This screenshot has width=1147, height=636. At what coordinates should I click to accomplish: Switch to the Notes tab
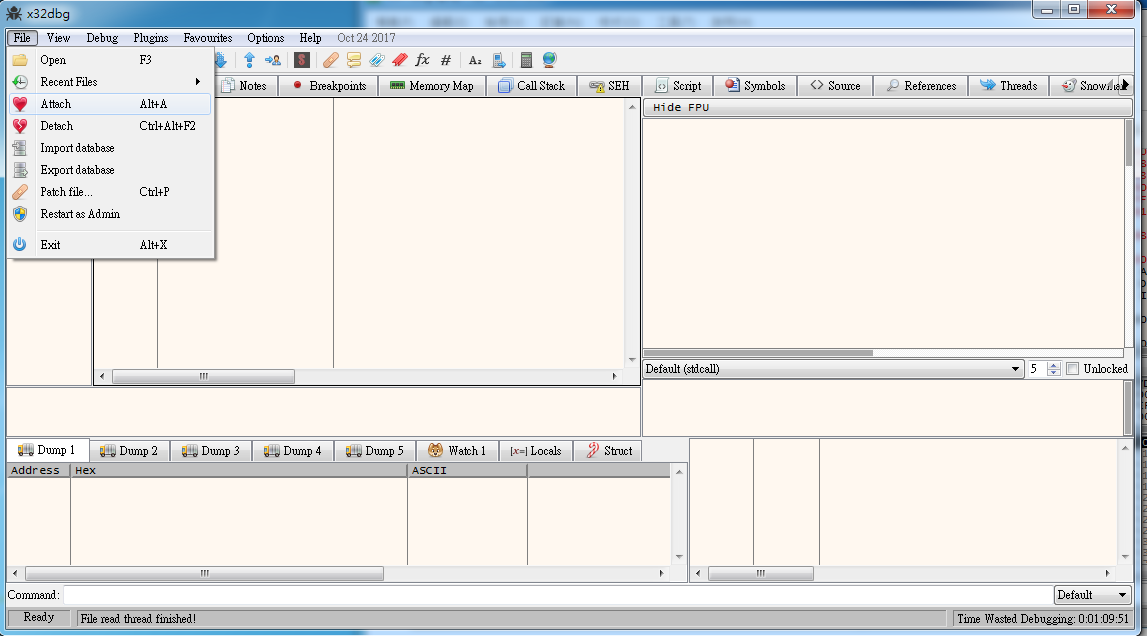245,86
